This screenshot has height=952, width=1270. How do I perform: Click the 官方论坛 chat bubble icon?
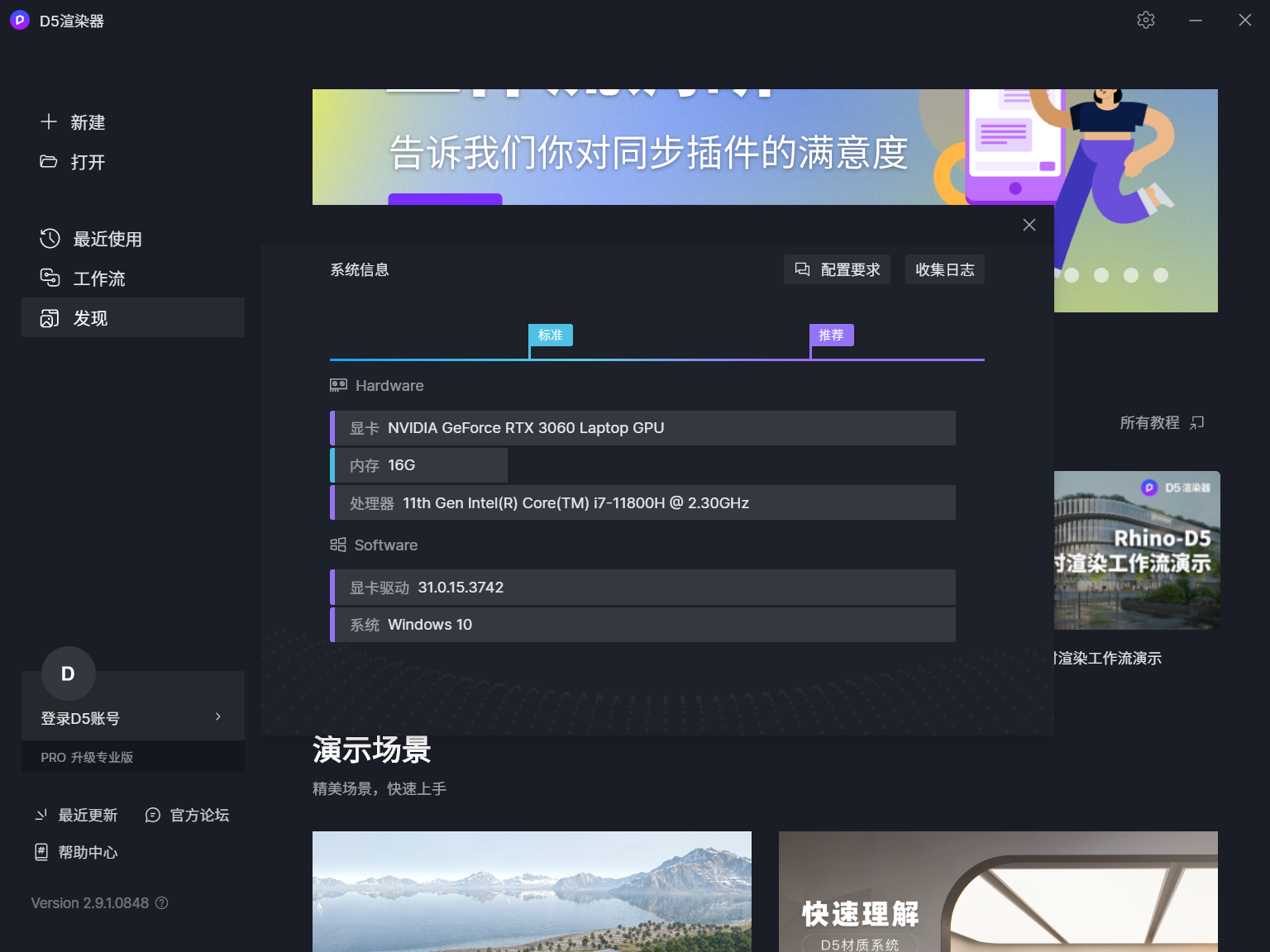[x=153, y=815]
